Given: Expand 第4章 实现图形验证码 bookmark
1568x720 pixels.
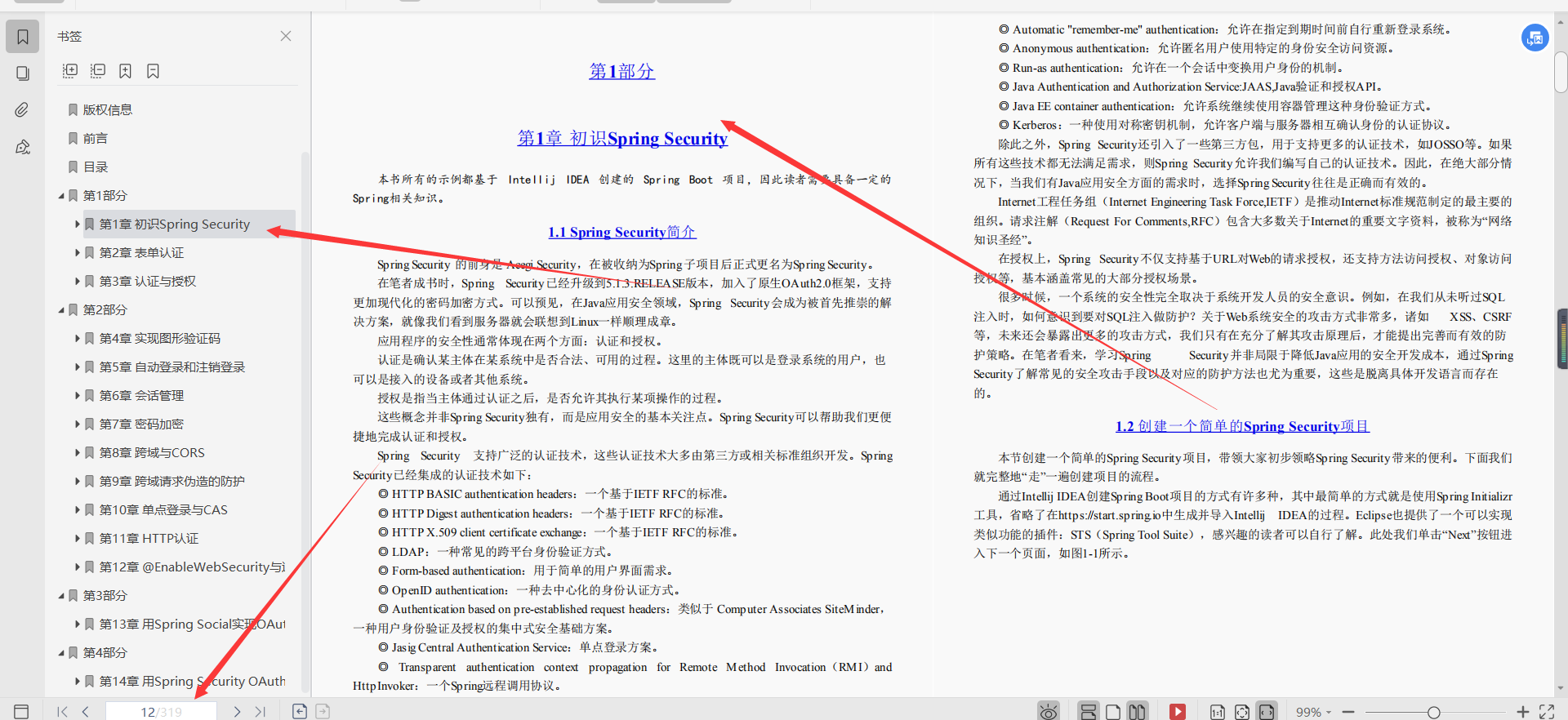Looking at the screenshot, I should click(x=78, y=339).
